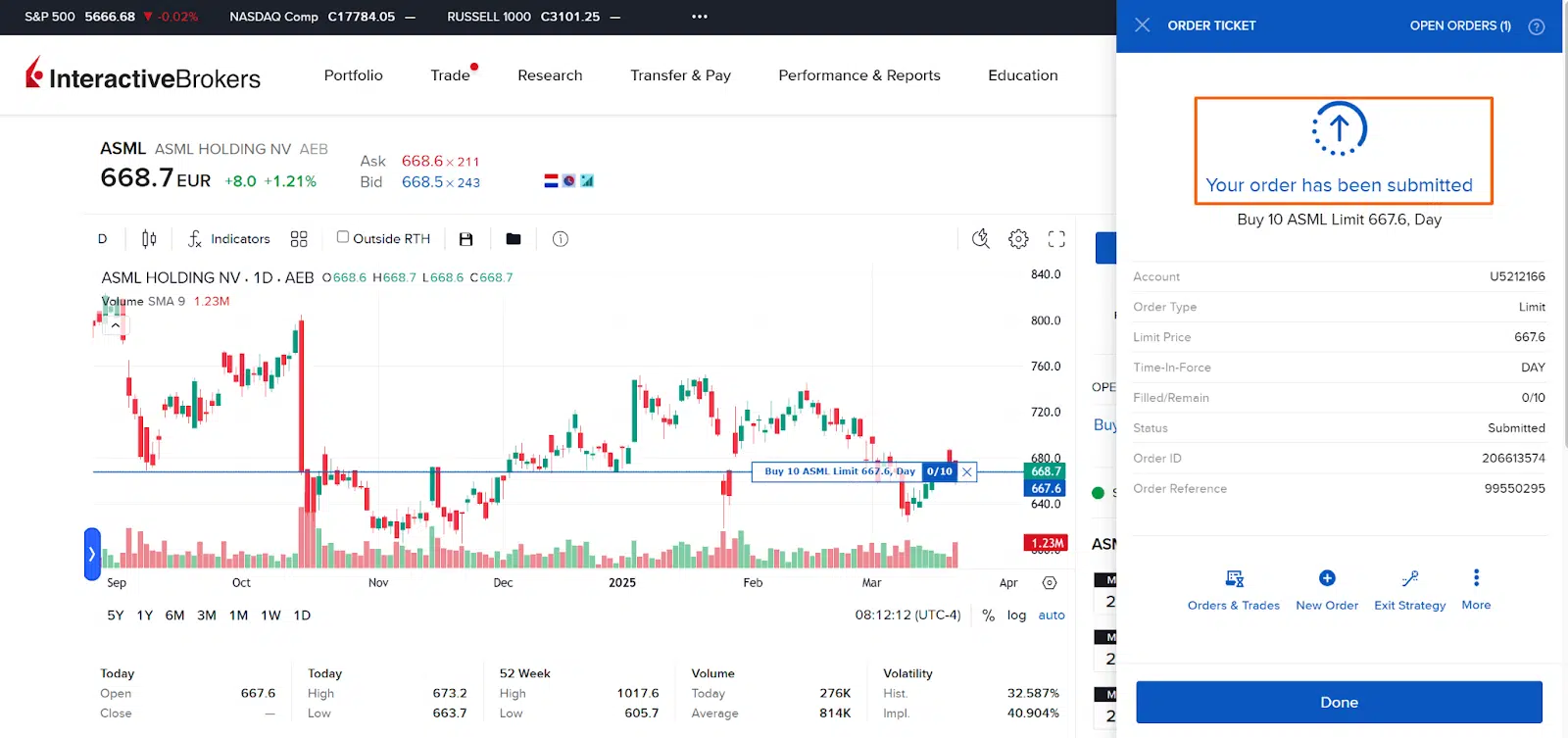Open the quick search lightning icon
Image resolution: width=1568 pixels, height=738 pixels.
coord(981,238)
